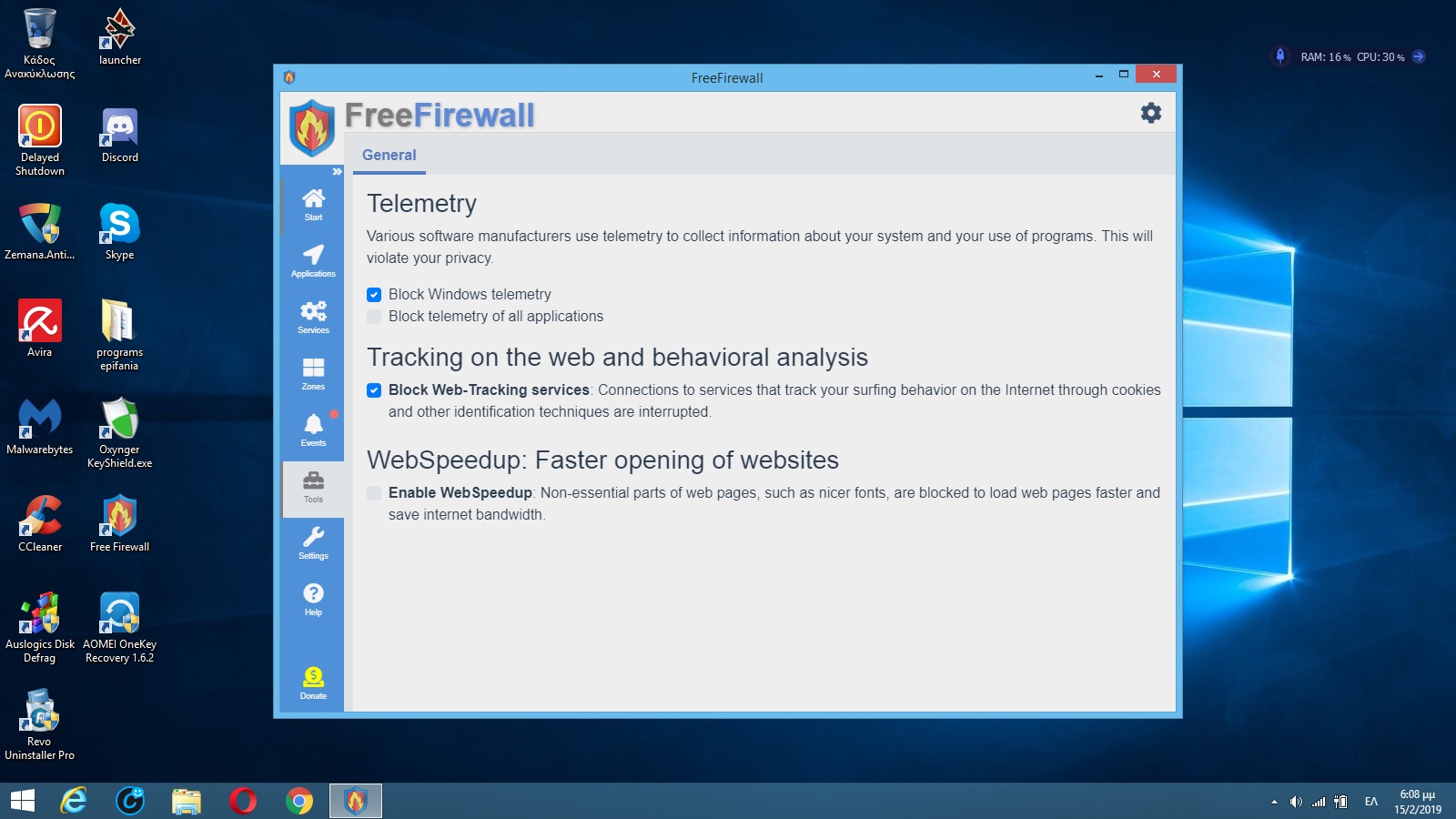The width and height of the screenshot is (1456, 819).
Task: Select the Free Firewall desktop shortcut
Action: coord(119,523)
